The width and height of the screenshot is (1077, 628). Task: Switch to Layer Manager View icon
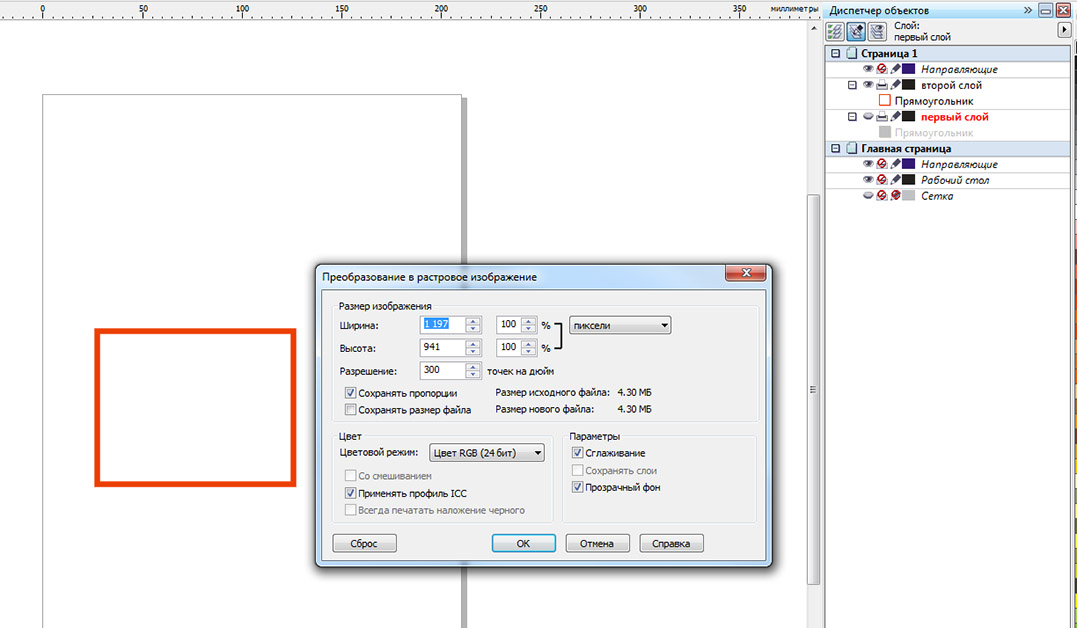(x=877, y=32)
